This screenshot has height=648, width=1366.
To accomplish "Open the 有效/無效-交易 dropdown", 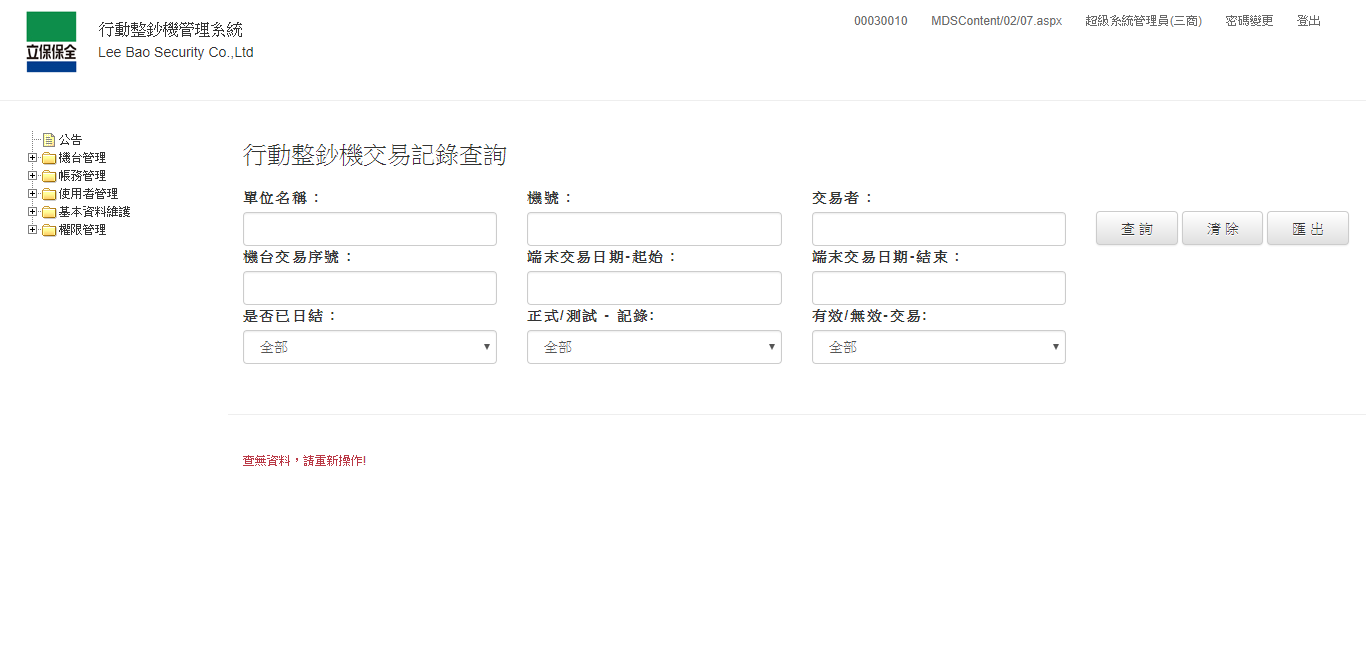I will [x=938, y=347].
